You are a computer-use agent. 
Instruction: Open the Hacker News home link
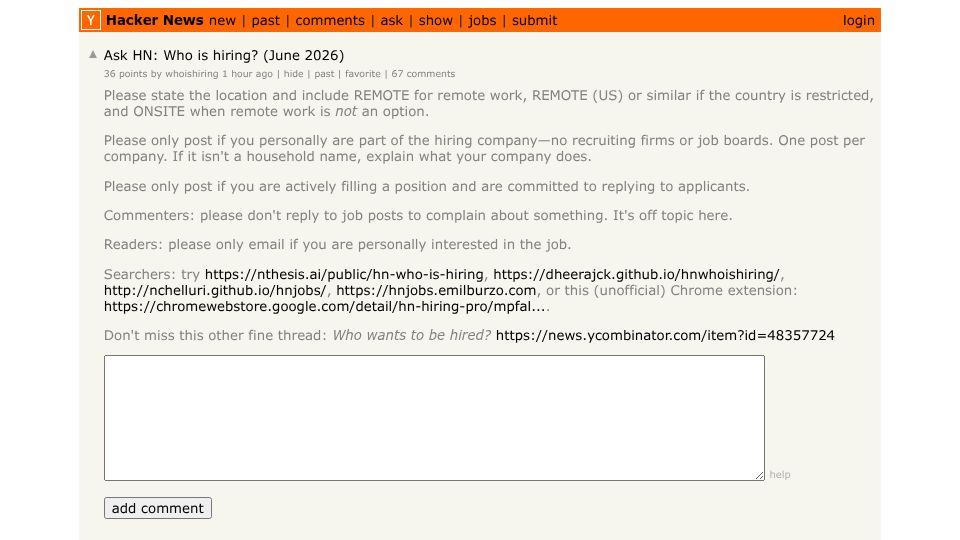pyautogui.click(x=154, y=20)
